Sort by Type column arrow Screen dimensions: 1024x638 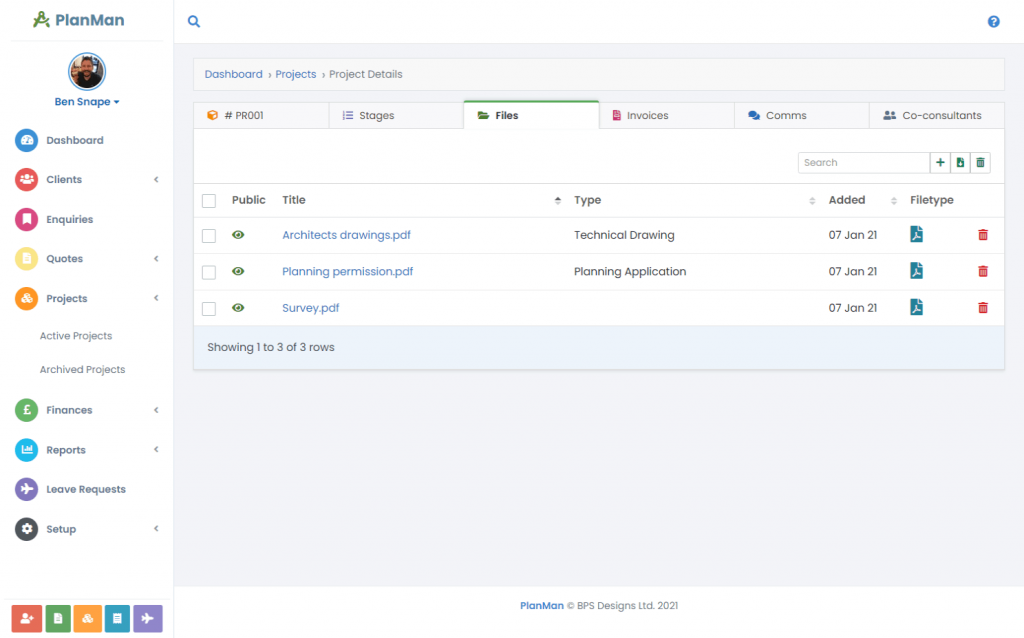(x=812, y=200)
